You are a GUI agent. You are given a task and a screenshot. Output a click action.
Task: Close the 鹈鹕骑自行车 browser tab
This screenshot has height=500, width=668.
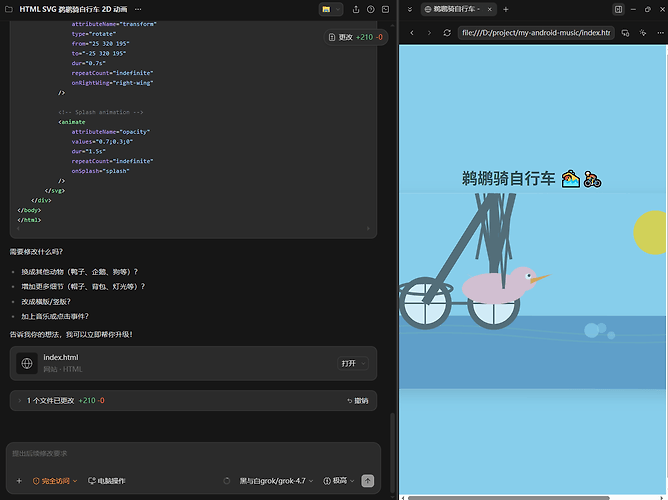[489, 9]
